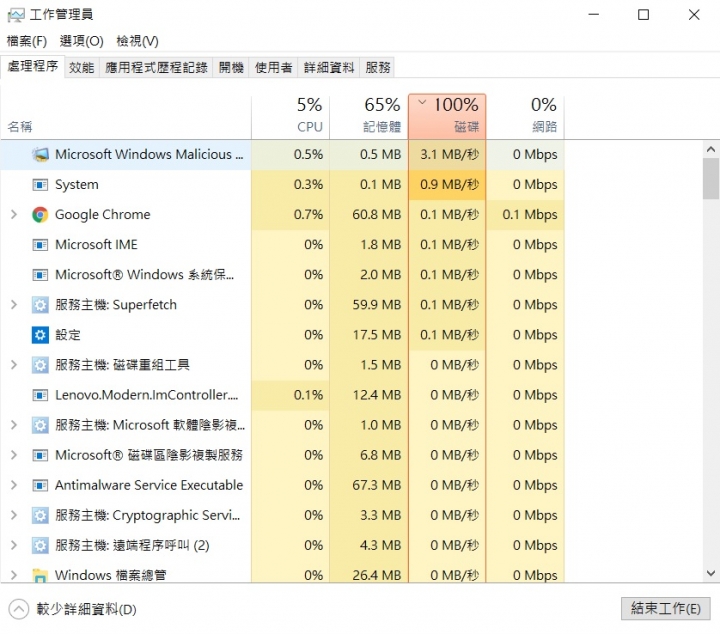Sort by the 100% 磁碟 column header

(x=447, y=117)
